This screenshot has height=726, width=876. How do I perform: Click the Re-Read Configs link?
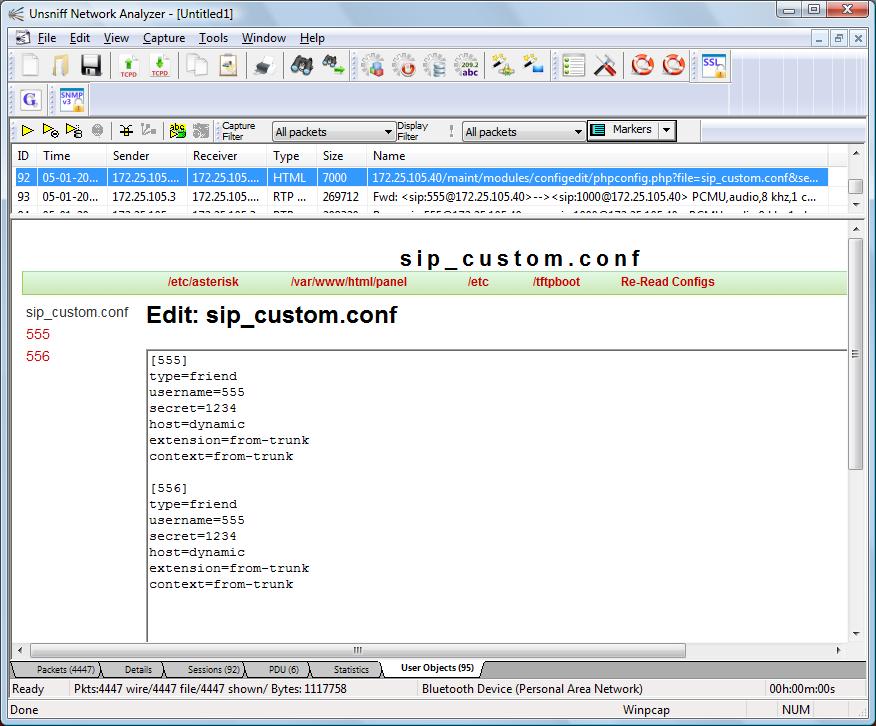point(667,282)
